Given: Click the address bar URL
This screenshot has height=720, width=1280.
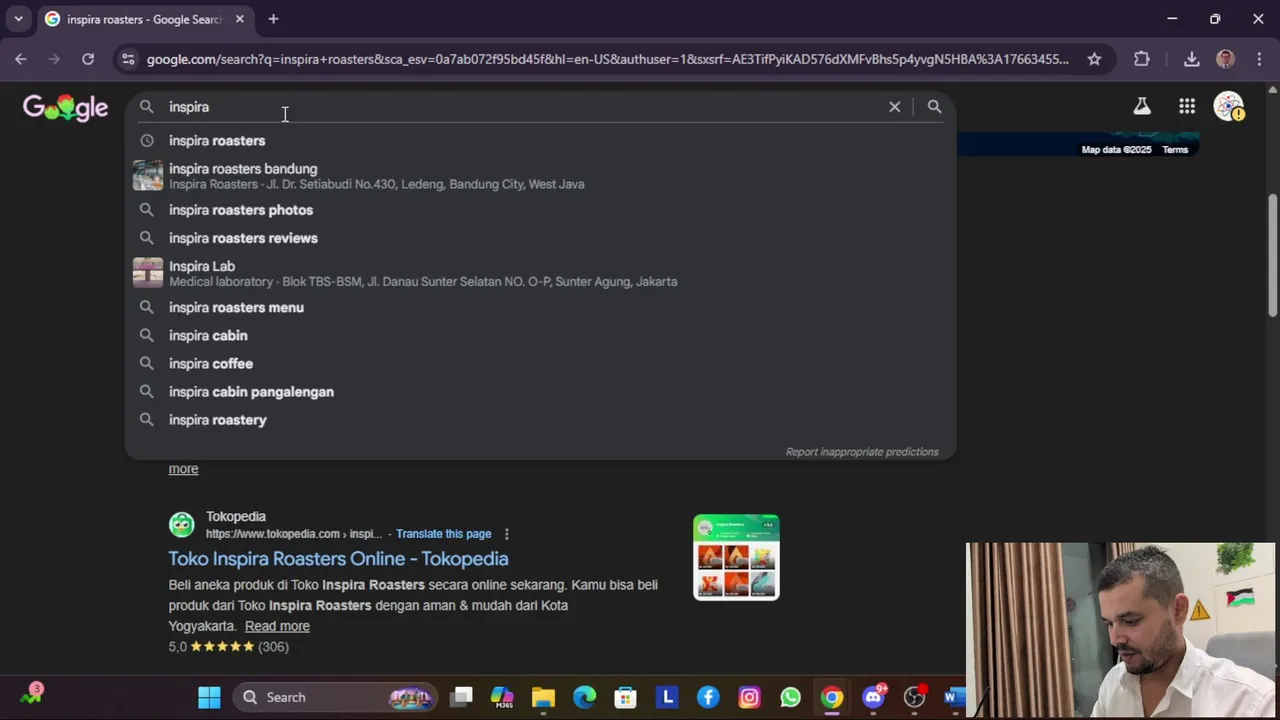Looking at the screenshot, I should (607, 59).
